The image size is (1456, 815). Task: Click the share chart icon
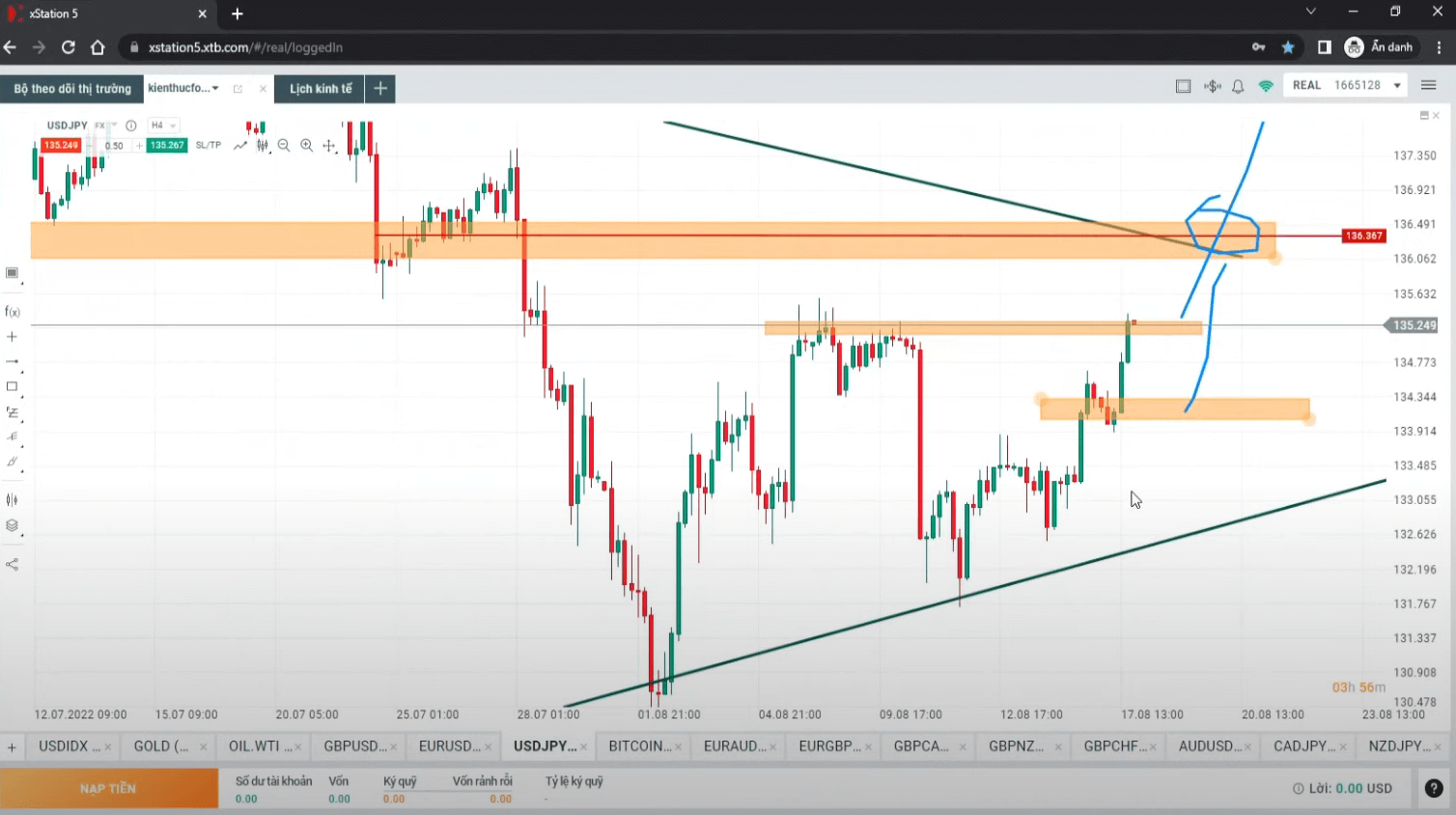tap(12, 564)
